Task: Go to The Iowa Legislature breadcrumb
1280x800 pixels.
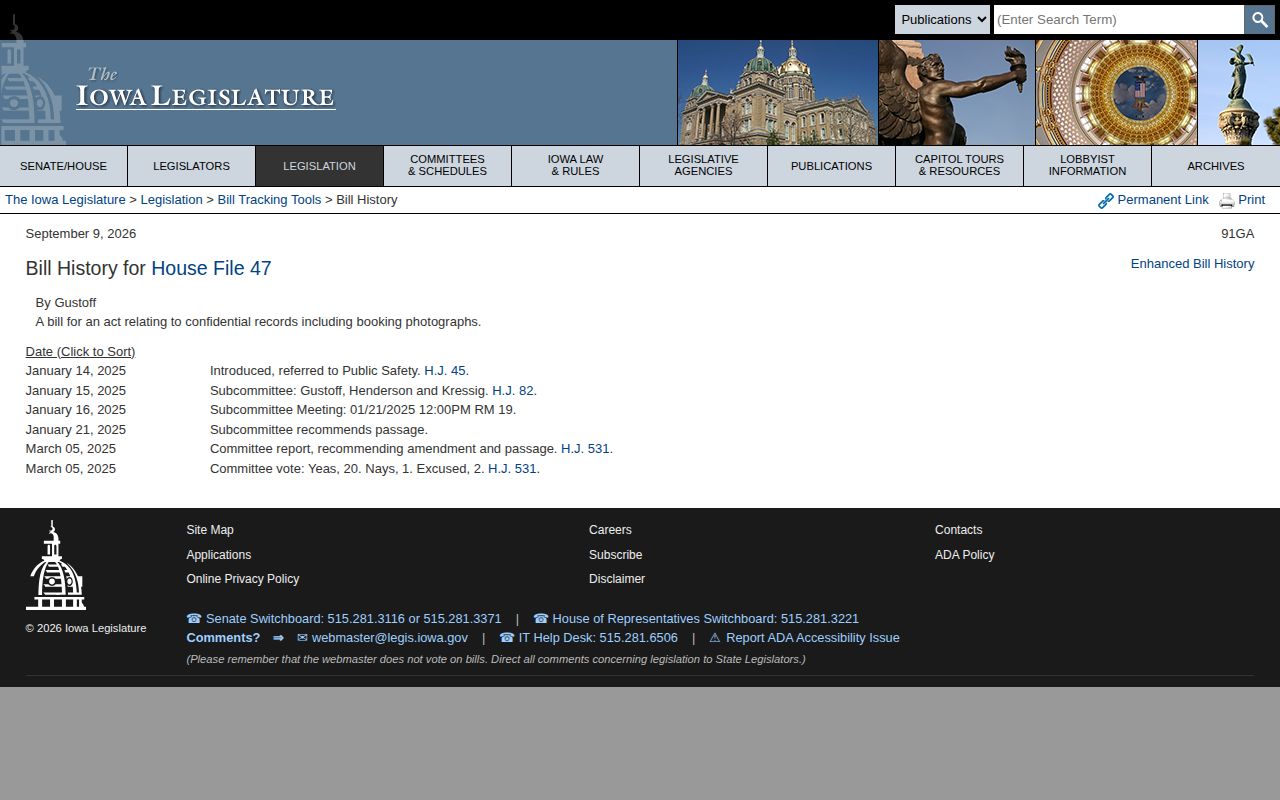Action: click(x=65, y=200)
